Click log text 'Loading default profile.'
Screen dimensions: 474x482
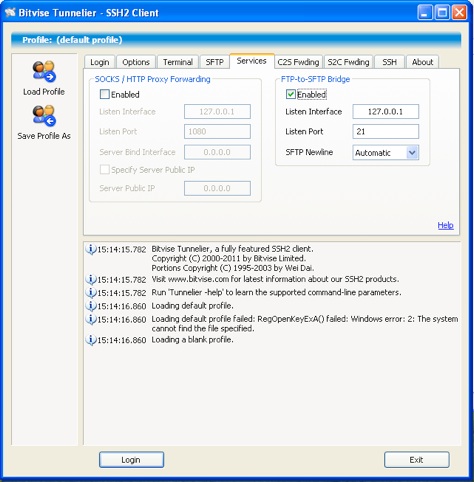coord(192,306)
